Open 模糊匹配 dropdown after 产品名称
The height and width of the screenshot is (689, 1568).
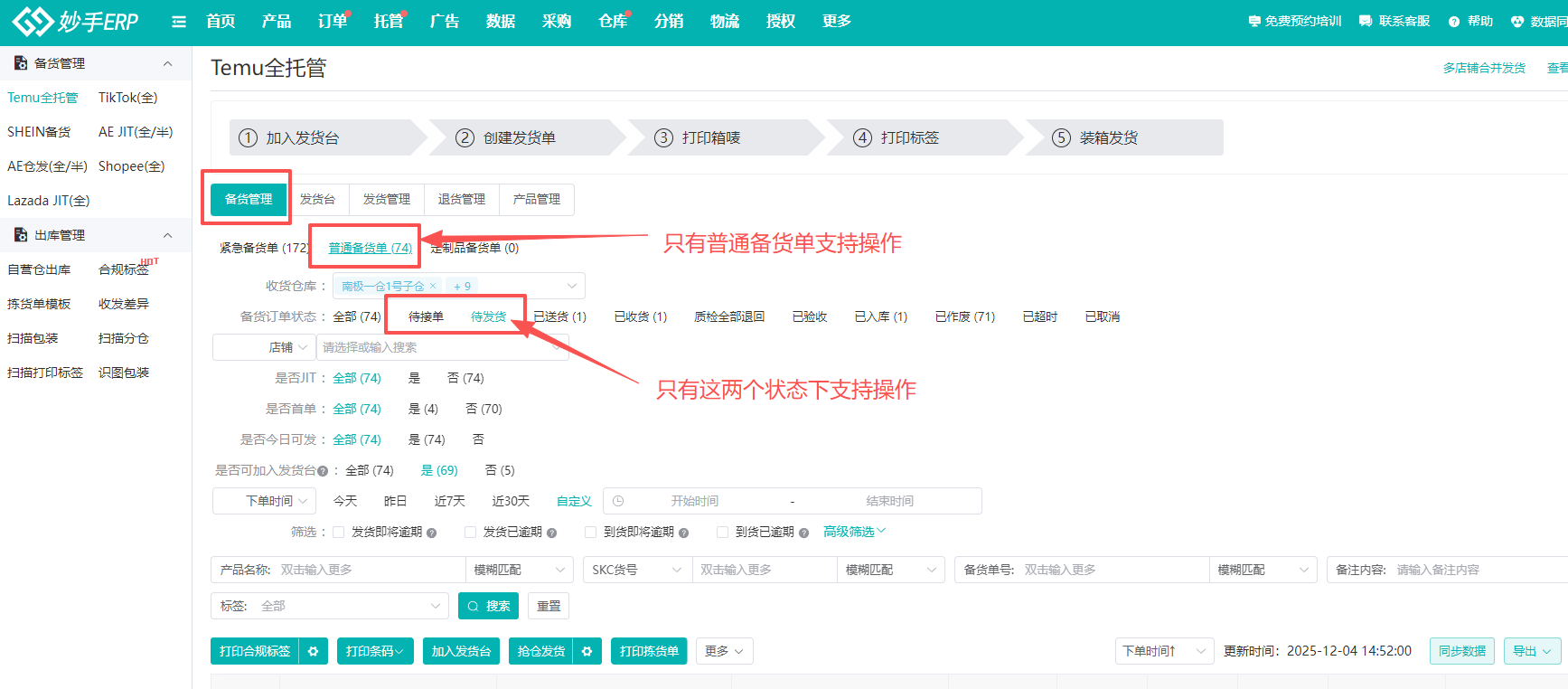[x=520, y=570]
